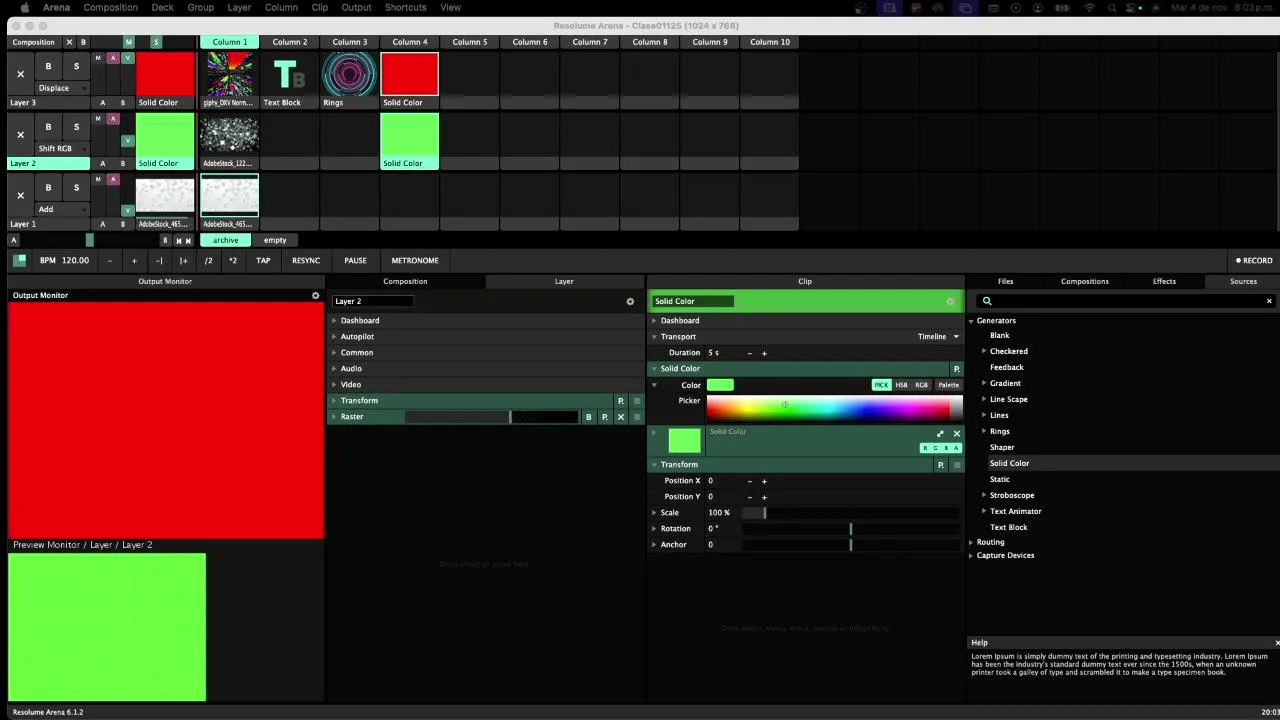Click the TAP tempo button

click(x=263, y=261)
